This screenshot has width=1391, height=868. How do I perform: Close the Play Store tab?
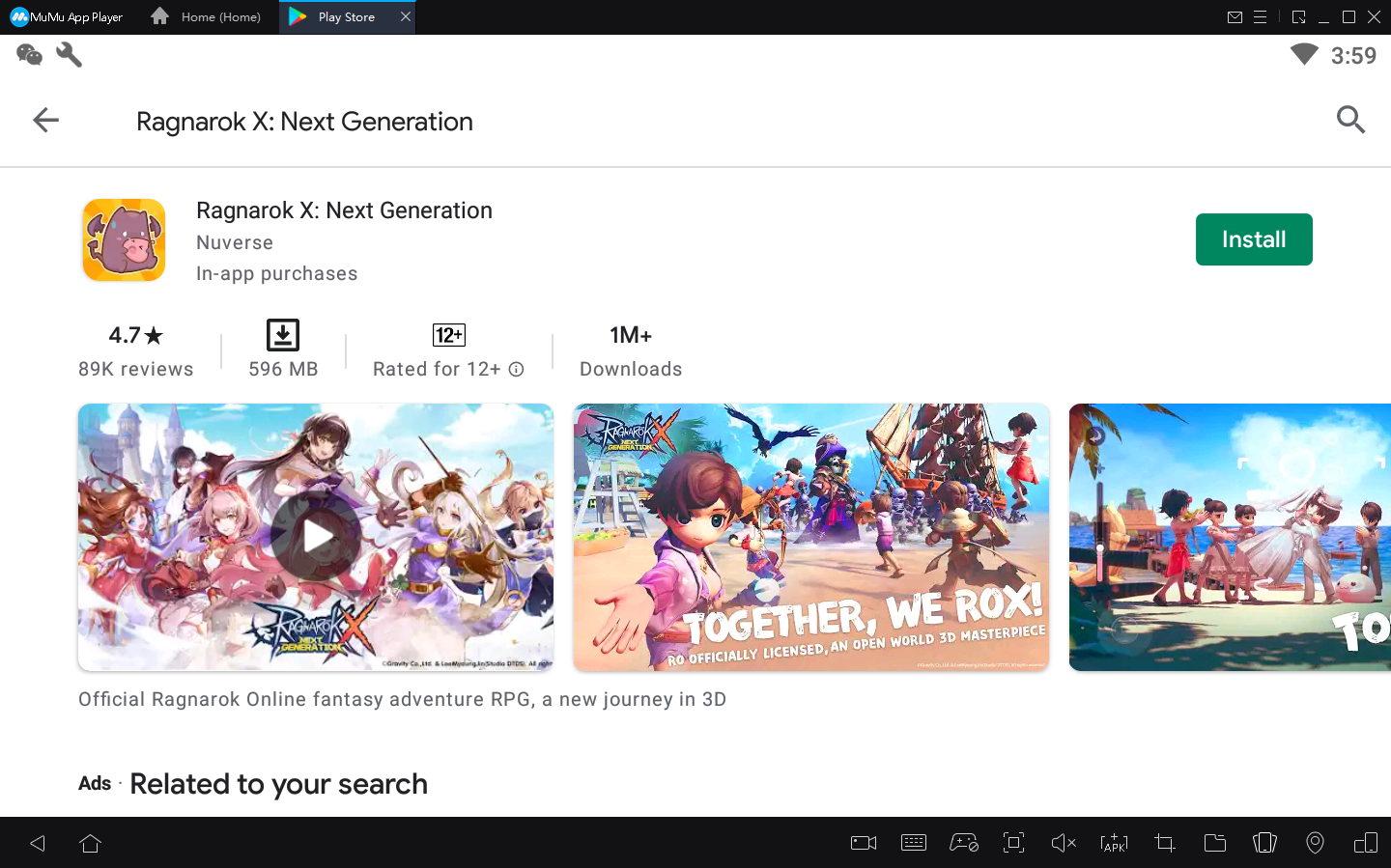pyautogui.click(x=406, y=16)
